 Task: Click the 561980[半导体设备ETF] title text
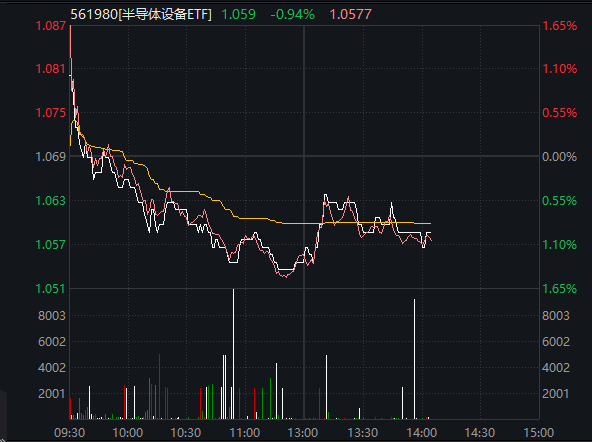141,14
